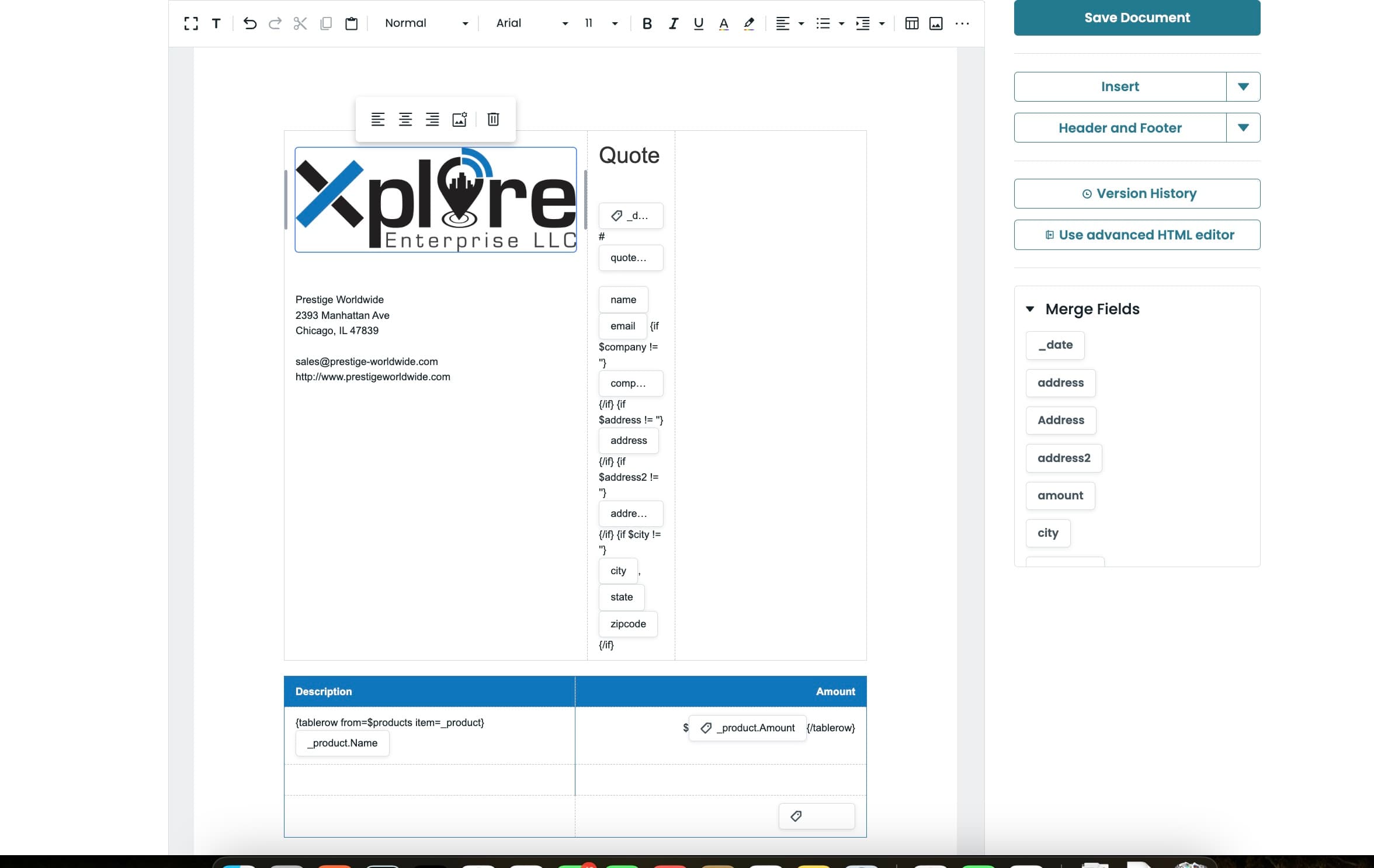Toggle bold formatting
Screen dimensions: 1374x868
point(647,23)
